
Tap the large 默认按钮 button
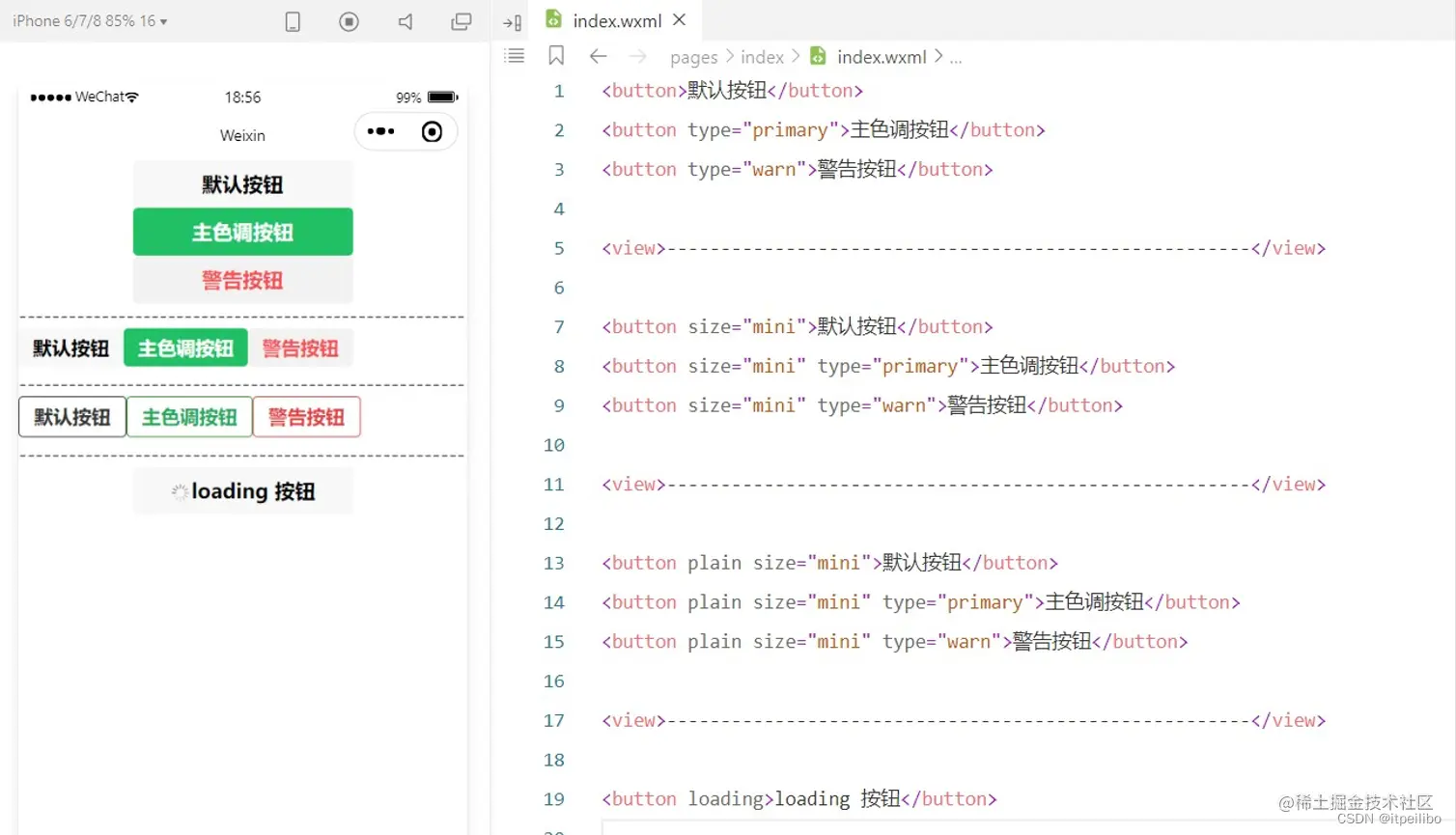(x=242, y=184)
